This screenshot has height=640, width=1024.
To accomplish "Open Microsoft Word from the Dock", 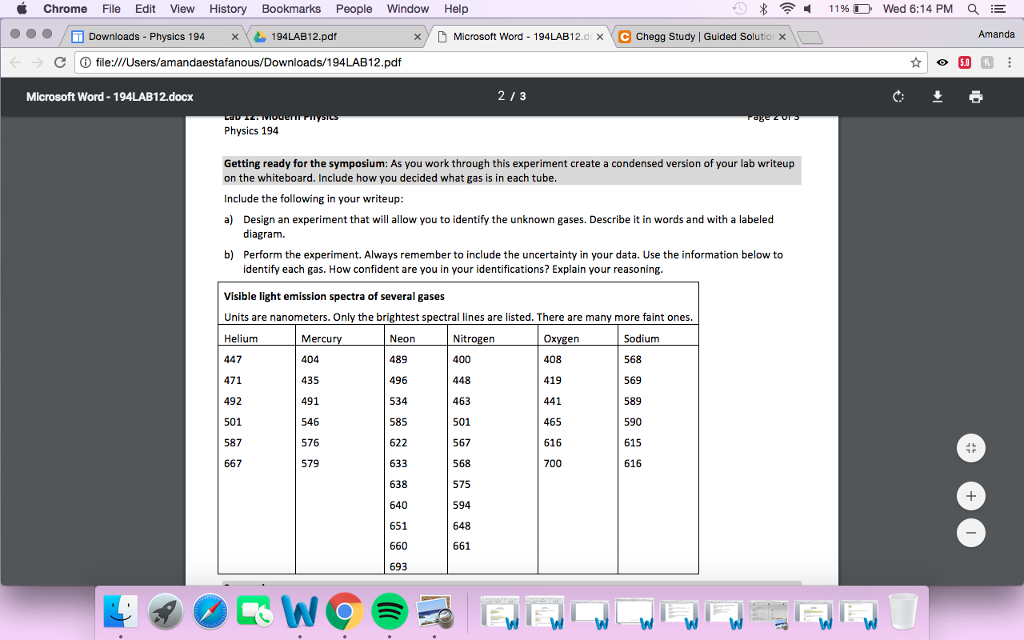I will tap(300, 612).
